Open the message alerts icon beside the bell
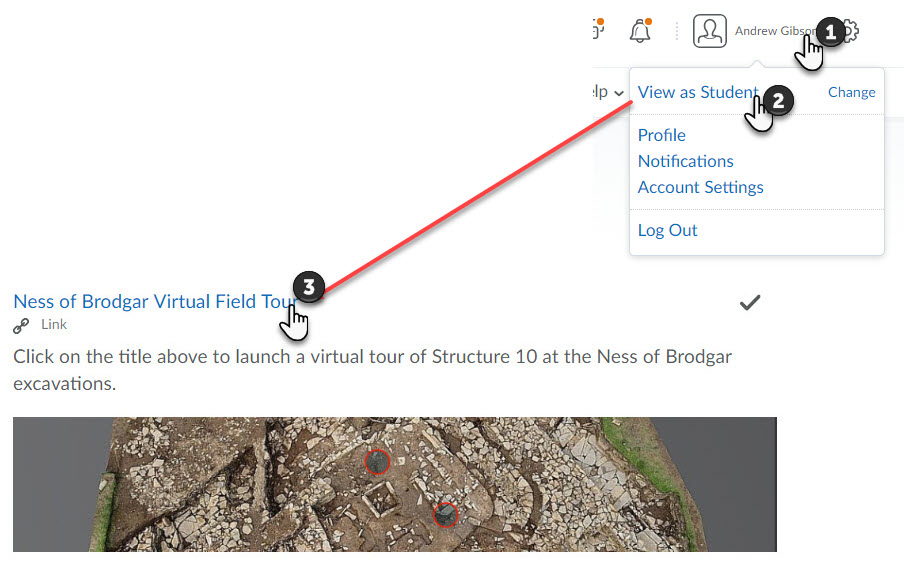The image size is (904, 565). click(598, 29)
